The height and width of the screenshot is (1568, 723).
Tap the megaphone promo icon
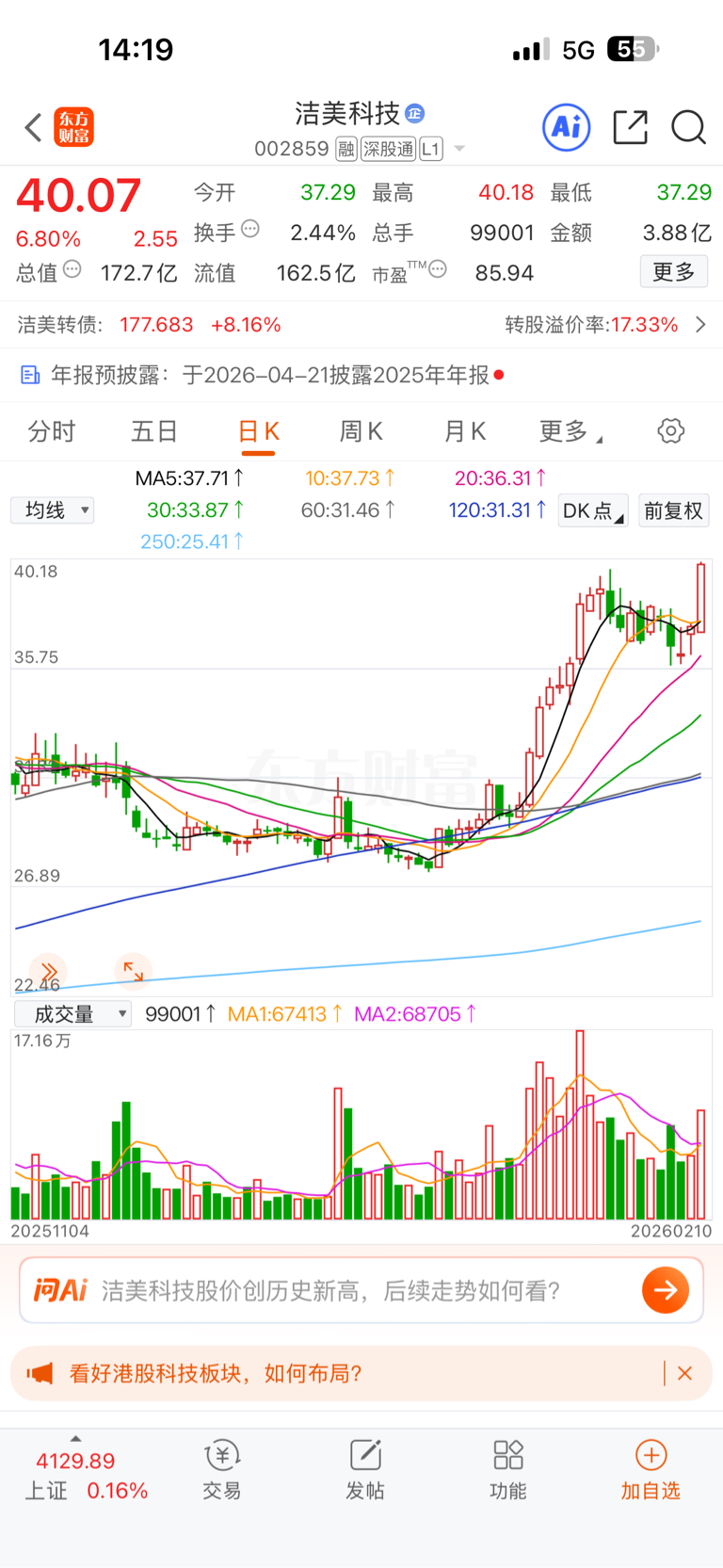[x=40, y=1373]
